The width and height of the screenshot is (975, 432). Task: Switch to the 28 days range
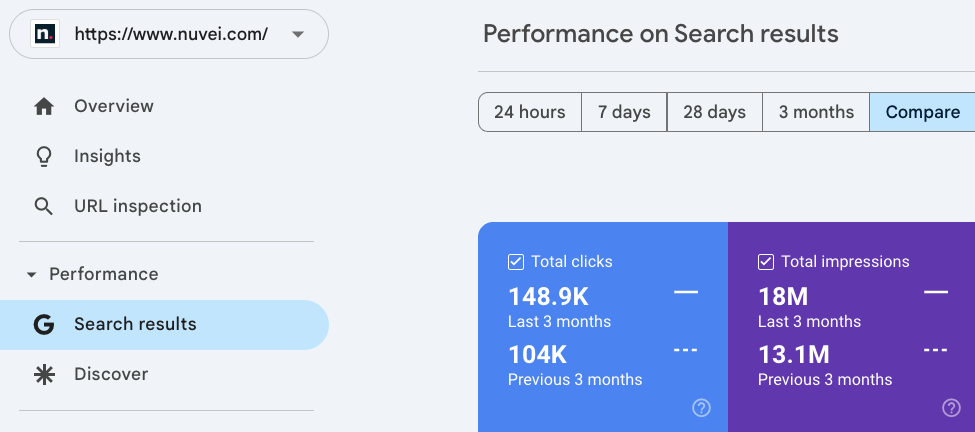click(714, 112)
